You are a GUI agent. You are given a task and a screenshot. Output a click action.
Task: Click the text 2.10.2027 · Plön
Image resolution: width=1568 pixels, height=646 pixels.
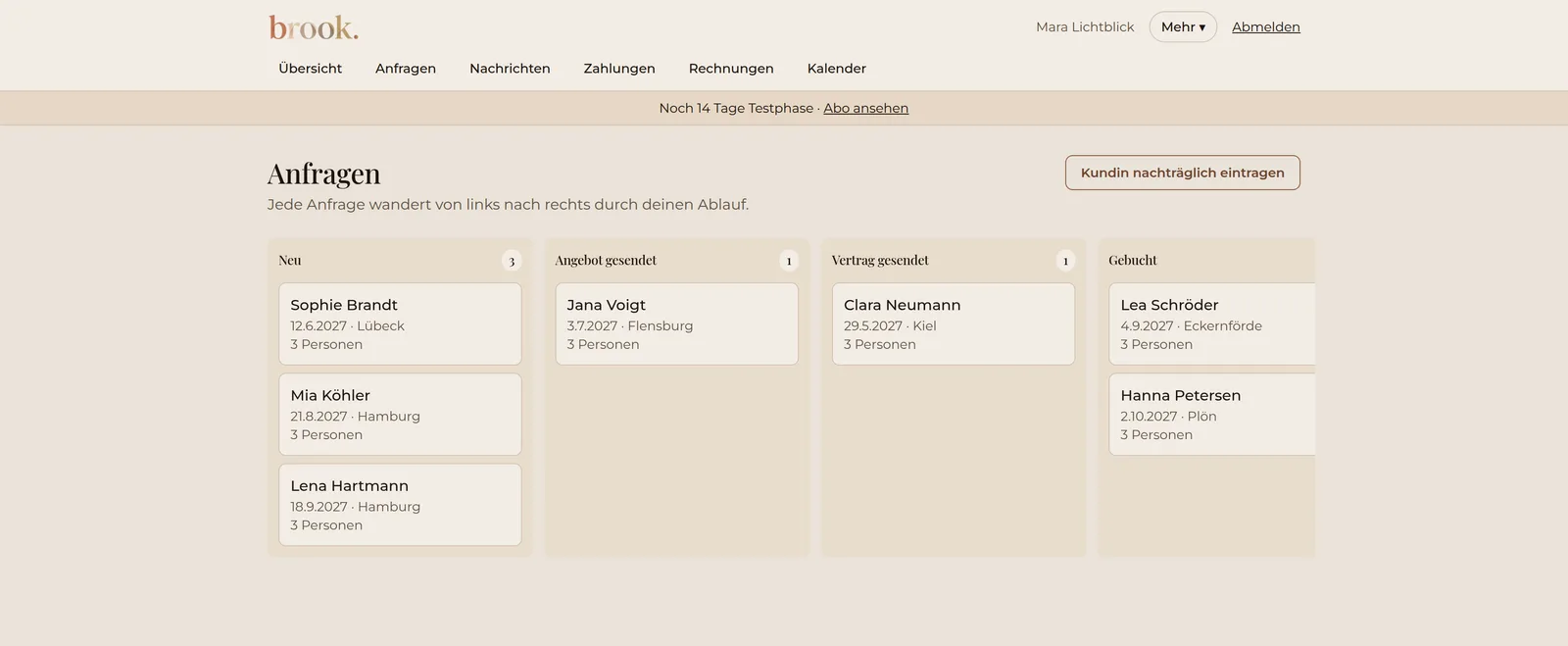(1168, 417)
